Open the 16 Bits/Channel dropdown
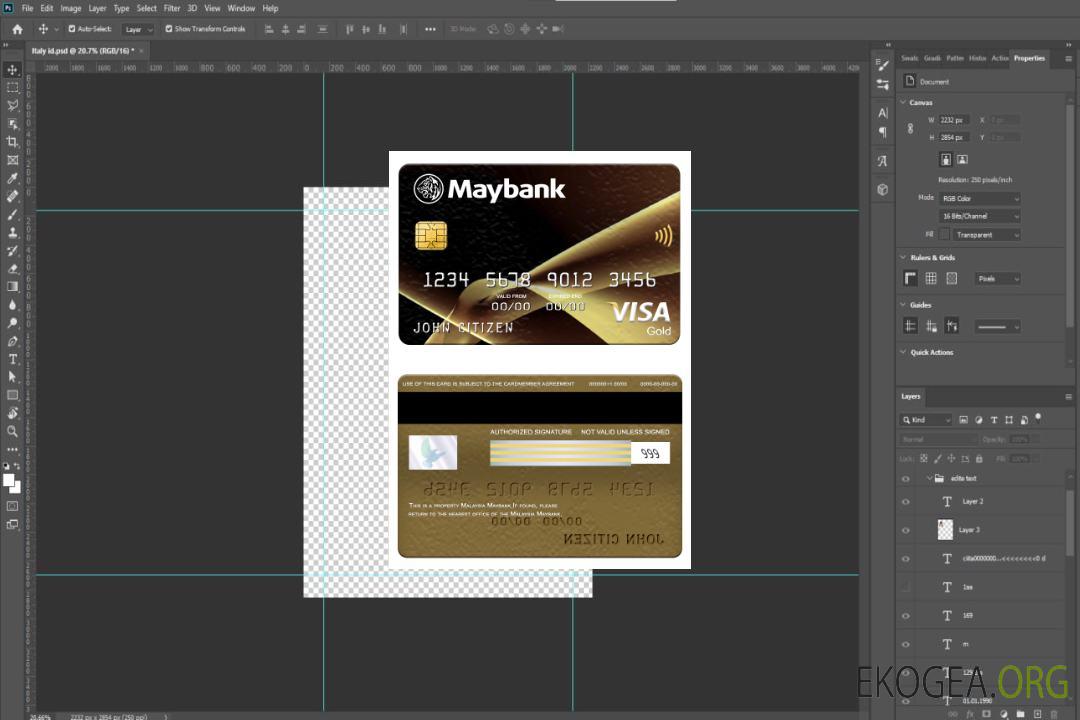Image resolution: width=1080 pixels, height=720 pixels. point(979,216)
